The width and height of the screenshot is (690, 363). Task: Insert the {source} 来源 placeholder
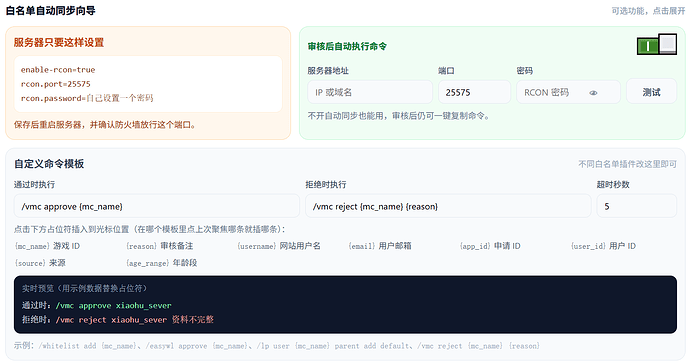[40, 263]
